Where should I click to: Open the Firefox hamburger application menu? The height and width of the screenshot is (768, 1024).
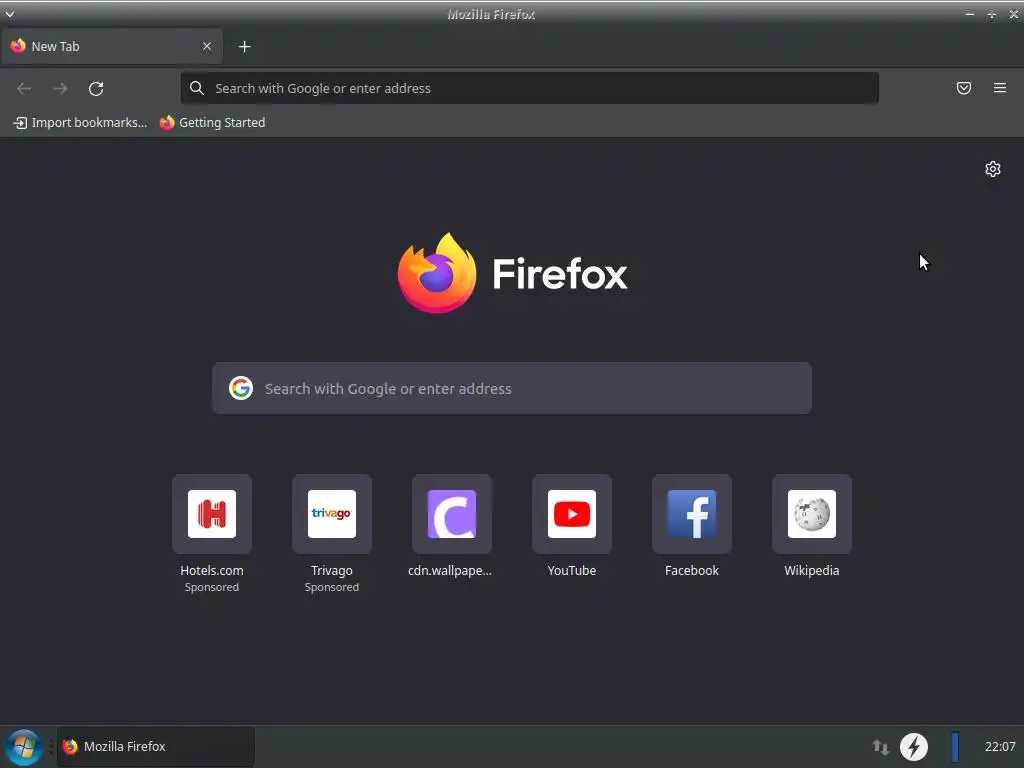[x=1000, y=88]
